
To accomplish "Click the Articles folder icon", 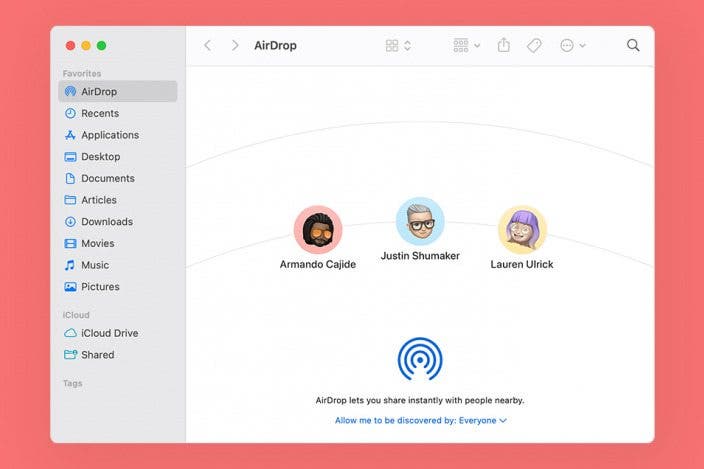I will tap(70, 200).
